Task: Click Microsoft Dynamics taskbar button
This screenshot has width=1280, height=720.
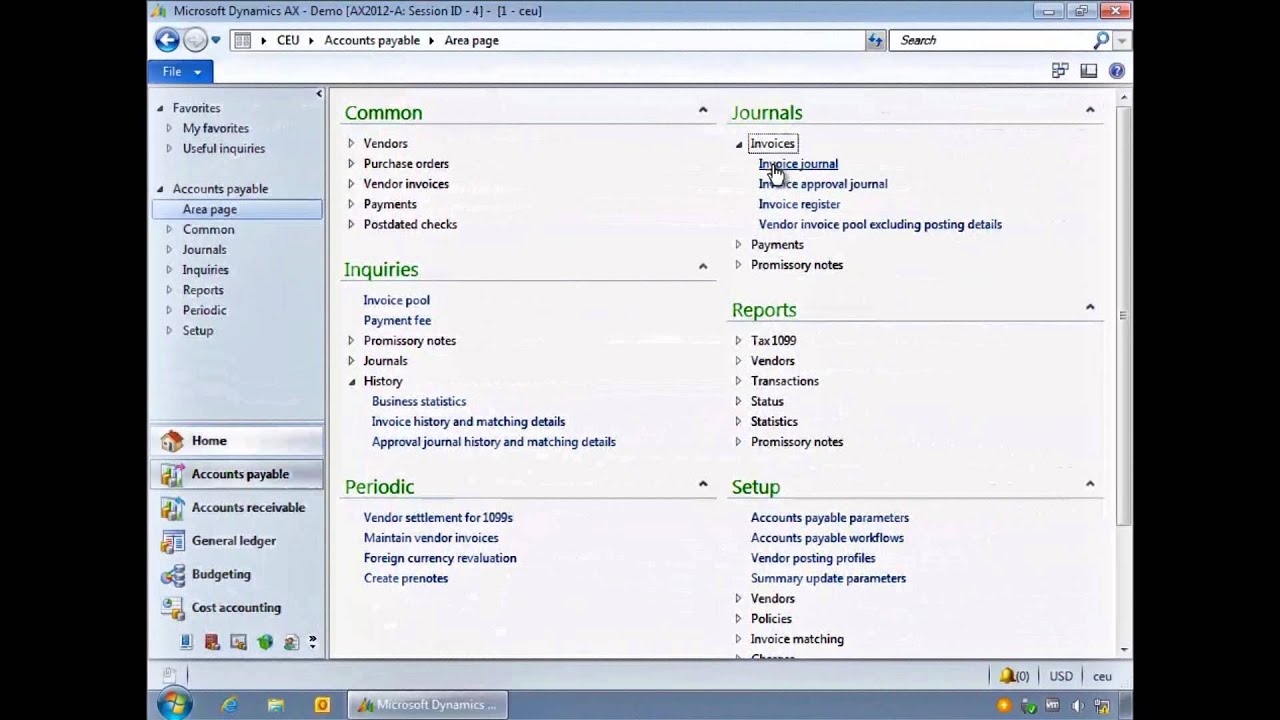Action: point(428,705)
